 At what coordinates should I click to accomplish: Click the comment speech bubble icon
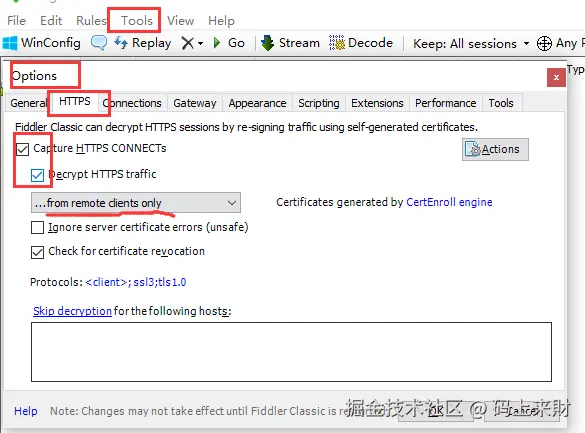coord(99,43)
